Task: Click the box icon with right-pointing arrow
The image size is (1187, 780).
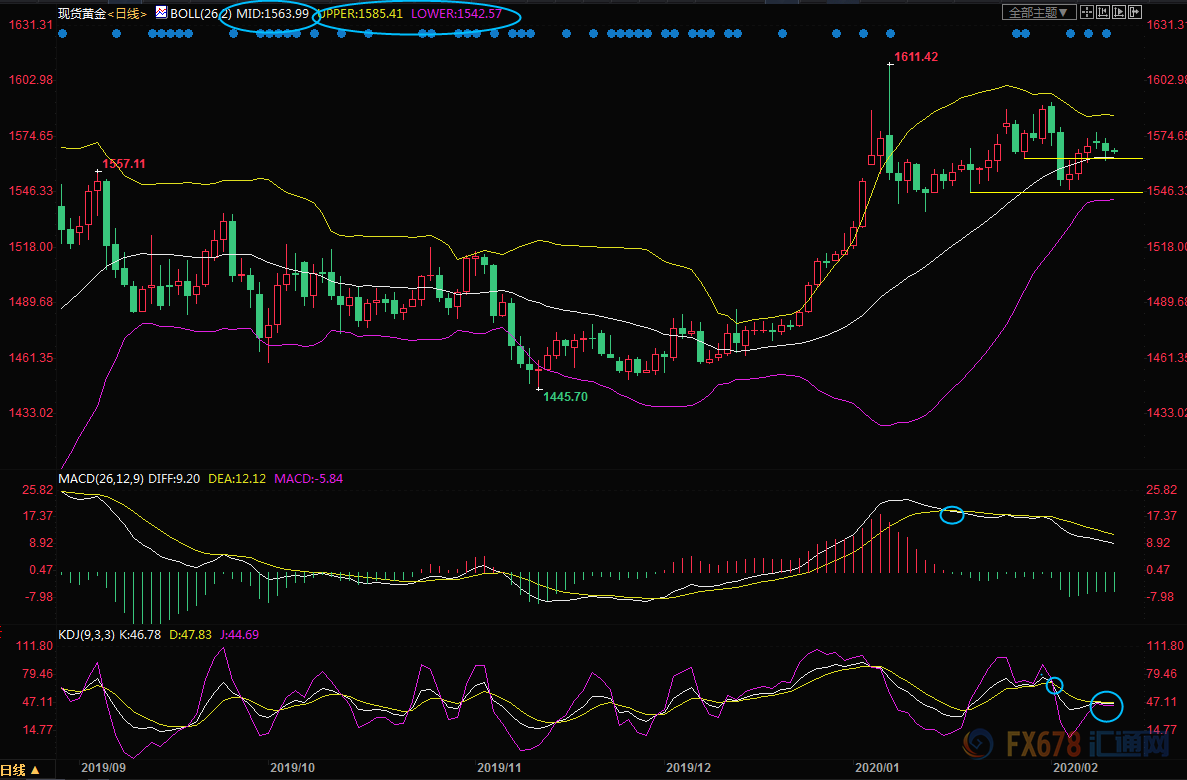Action: tap(1135, 13)
